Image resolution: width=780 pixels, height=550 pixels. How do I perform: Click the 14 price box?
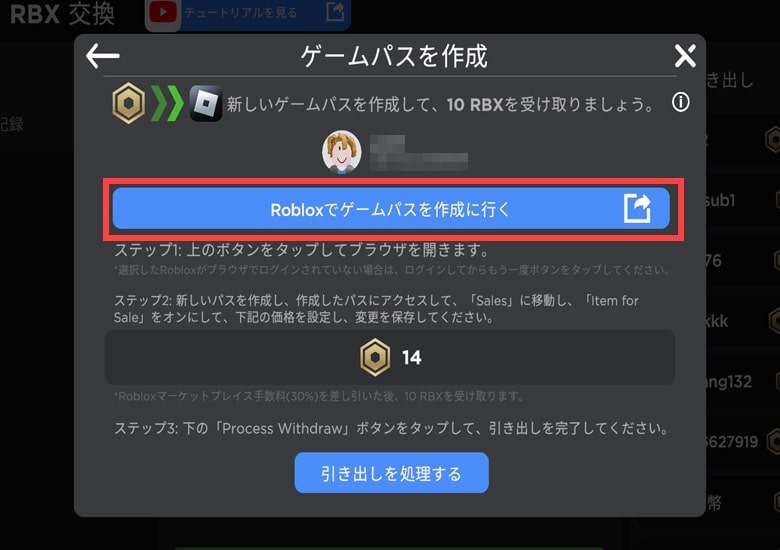pos(390,357)
